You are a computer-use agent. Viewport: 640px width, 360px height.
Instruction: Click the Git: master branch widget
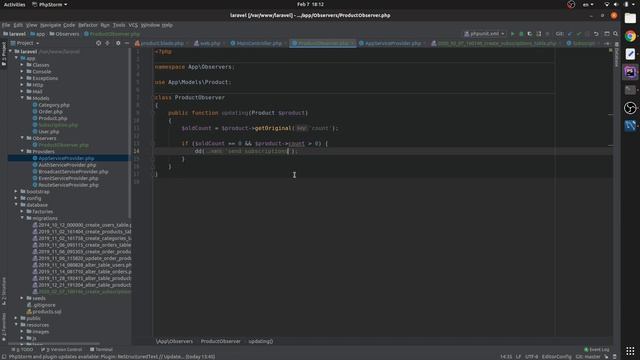pos(588,357)
